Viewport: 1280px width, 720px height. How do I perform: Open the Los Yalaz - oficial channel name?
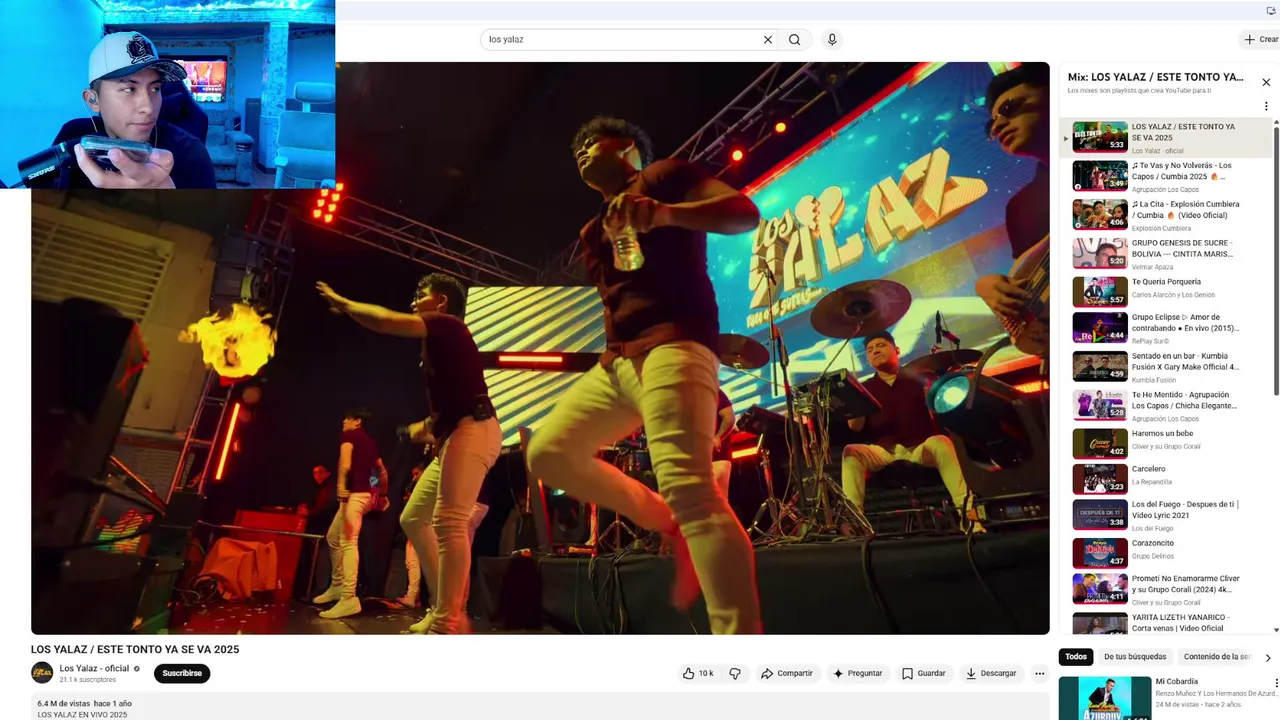coord(94,668)
